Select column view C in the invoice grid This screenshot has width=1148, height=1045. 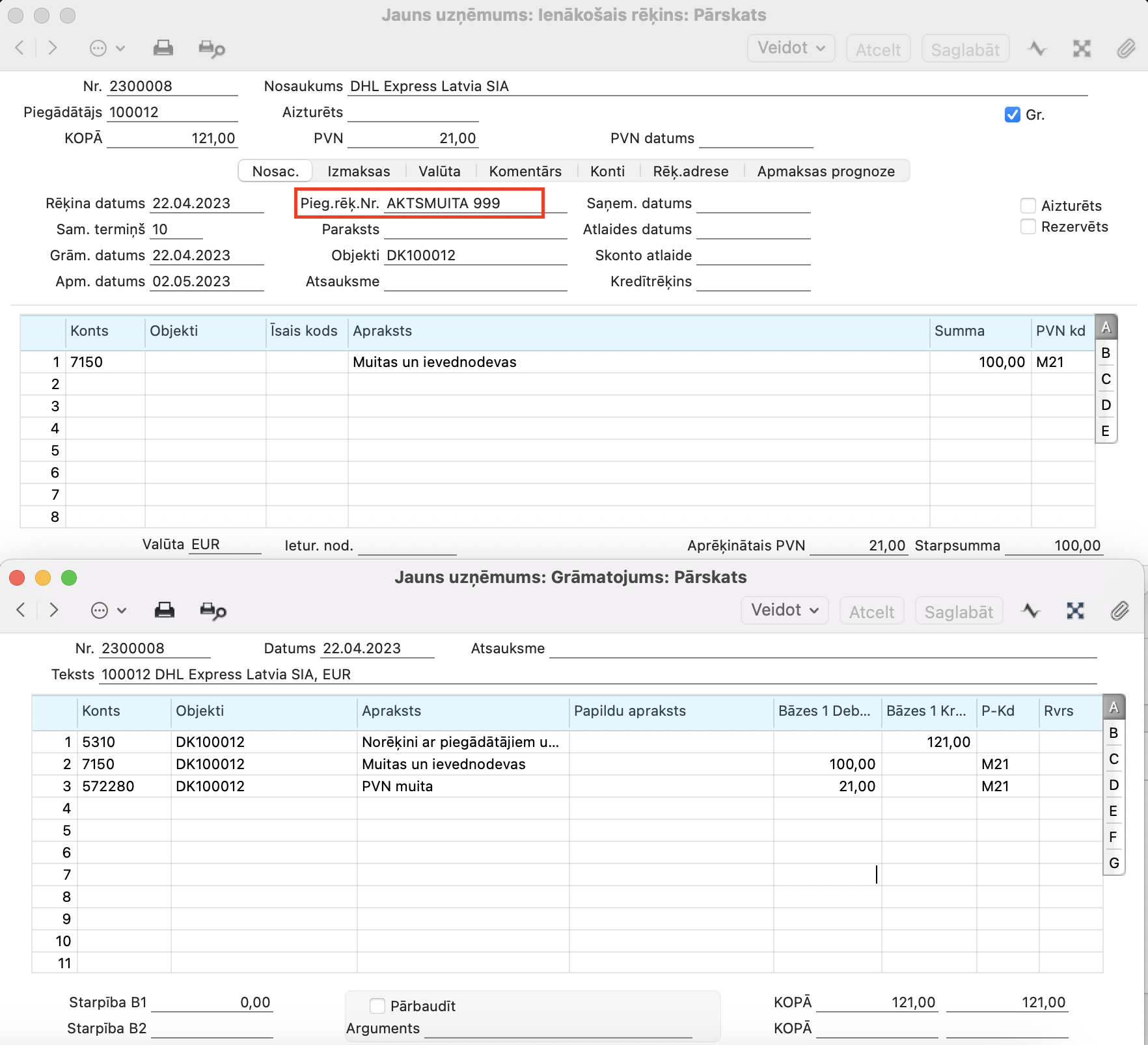click(1105, 379)
